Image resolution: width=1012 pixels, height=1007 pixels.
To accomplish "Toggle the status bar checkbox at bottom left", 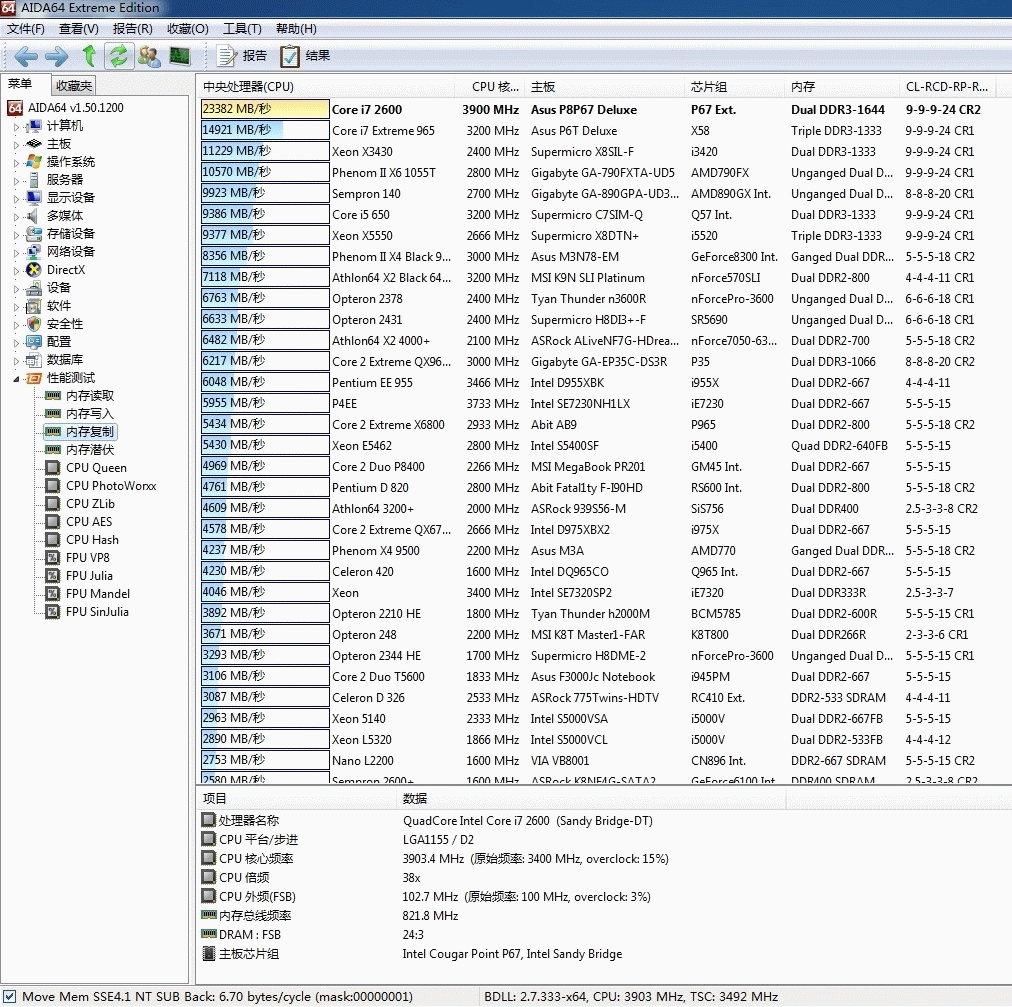I will (x=10, y=996).
